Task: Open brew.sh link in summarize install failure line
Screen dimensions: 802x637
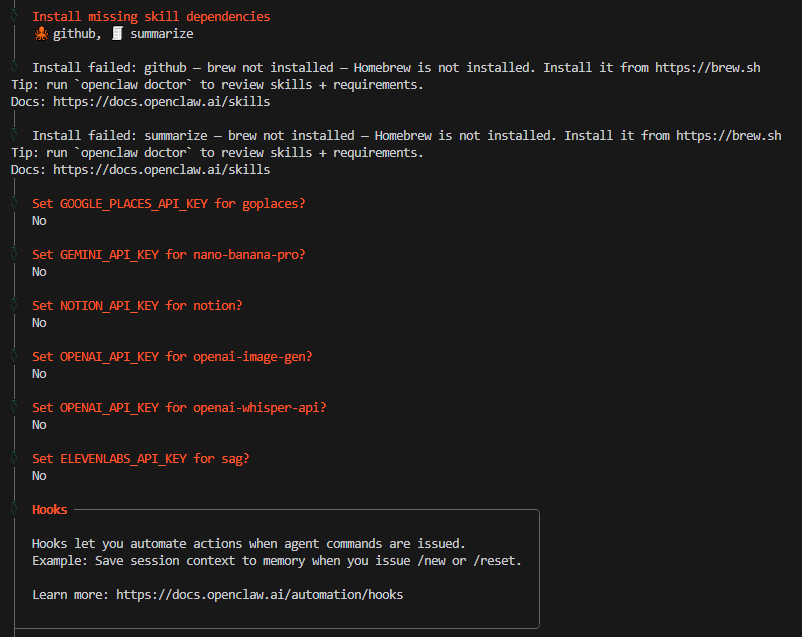Action: (728, 136)
